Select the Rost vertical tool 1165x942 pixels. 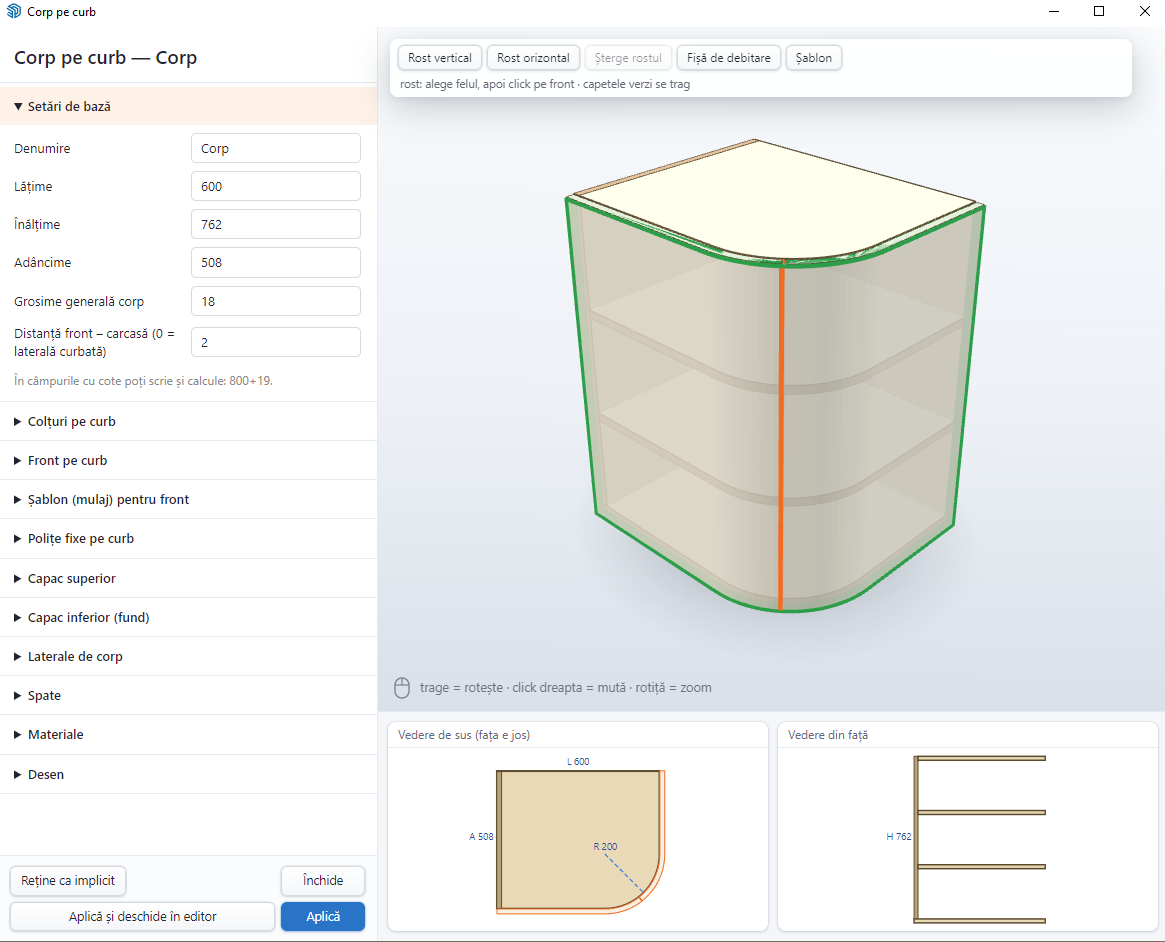440,58
